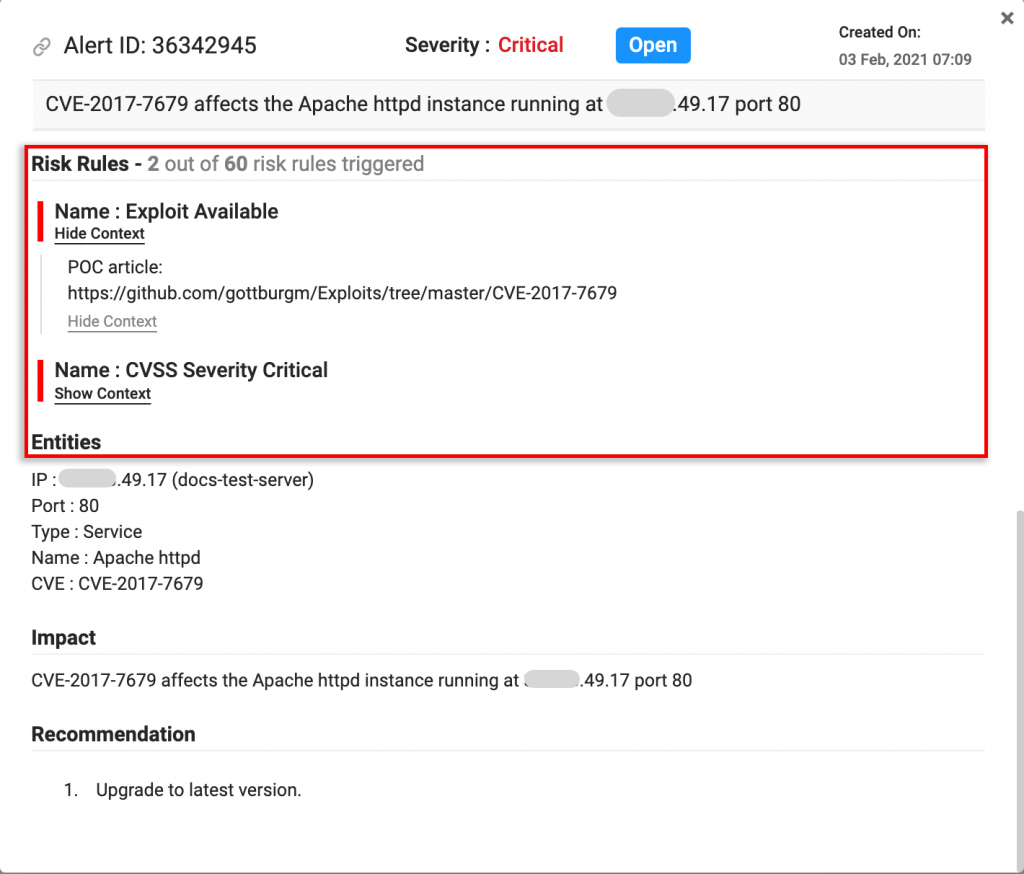Click the Type : Service entity line
This screenshot has height=874, width=1024.
[x=87, y=532]
